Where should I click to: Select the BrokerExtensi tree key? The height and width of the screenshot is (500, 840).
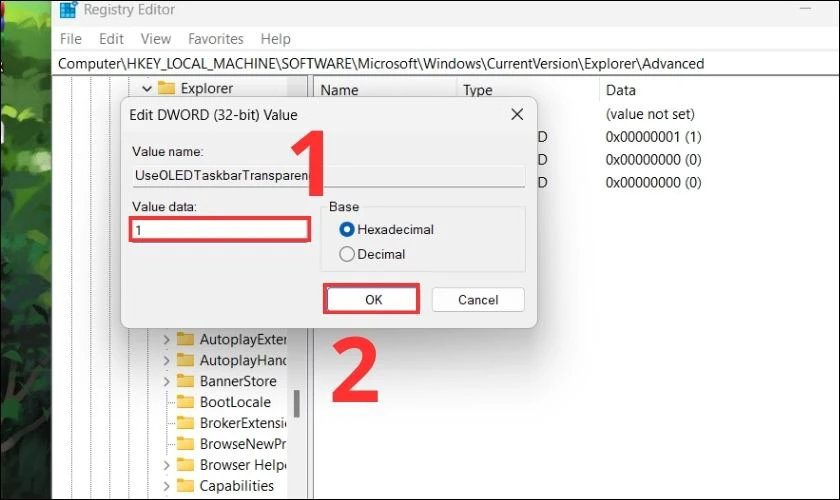(243, 423)
